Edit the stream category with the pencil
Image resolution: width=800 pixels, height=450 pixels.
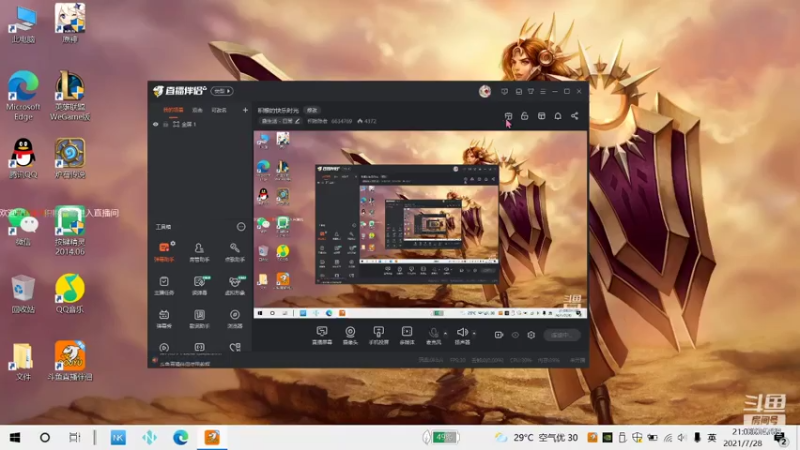click(297, 121)
